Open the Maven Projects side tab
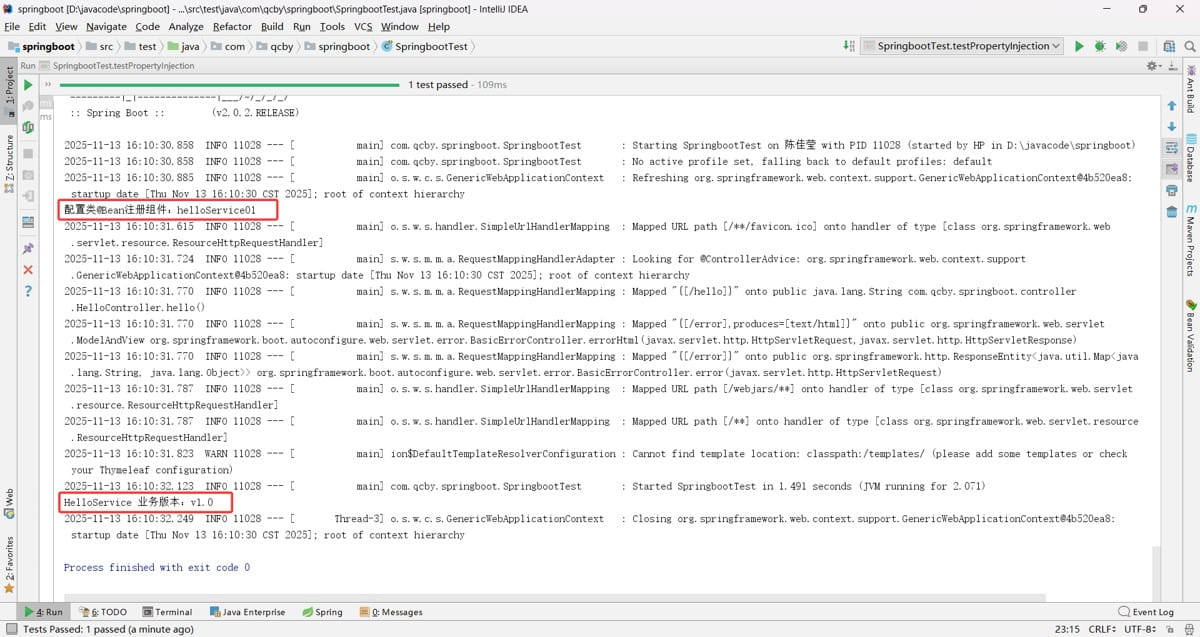 [1191, 240]
